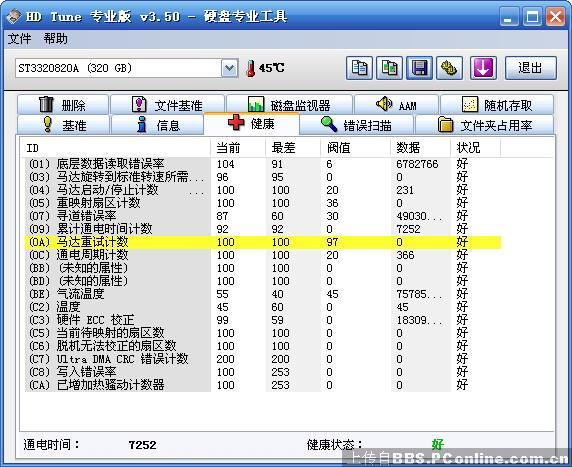This screenshot has width=572, height=467.
Task: Click the thermometer temperature icon
Action: point(251,68)
